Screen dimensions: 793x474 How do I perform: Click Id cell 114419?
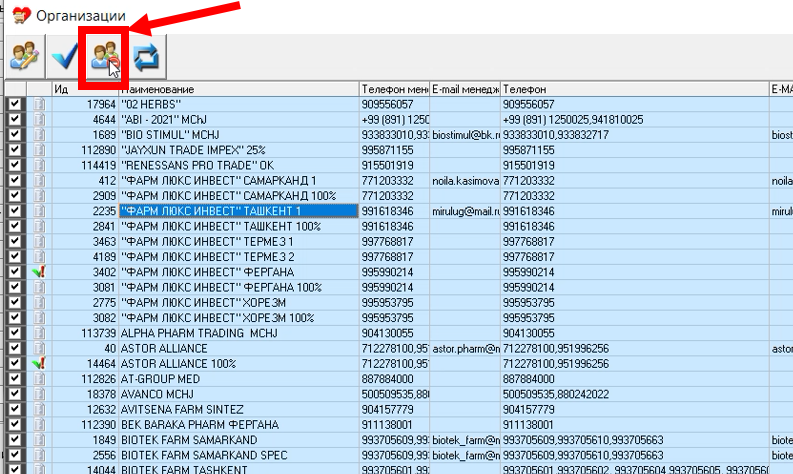[85, 165]
